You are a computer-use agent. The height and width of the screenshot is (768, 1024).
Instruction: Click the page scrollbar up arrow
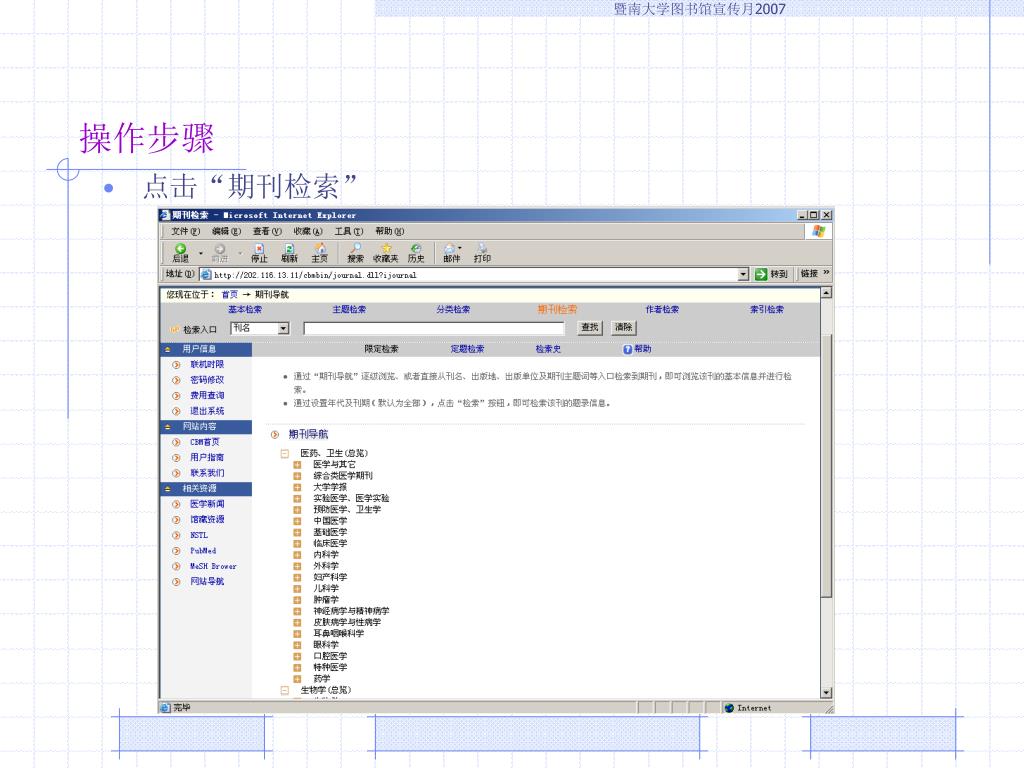point(826,293)
